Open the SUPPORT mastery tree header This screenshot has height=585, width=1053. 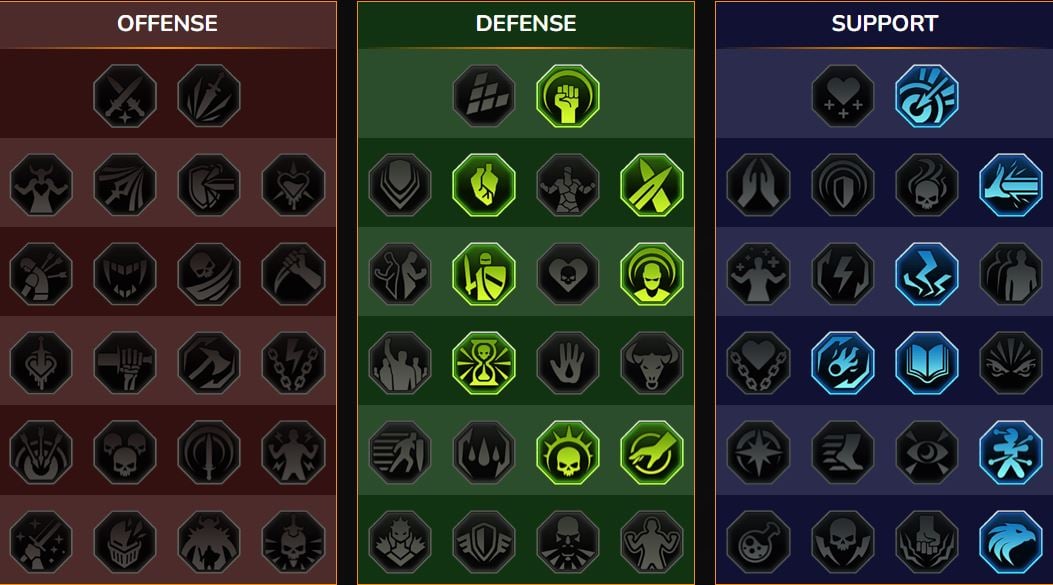pos(884,24)
